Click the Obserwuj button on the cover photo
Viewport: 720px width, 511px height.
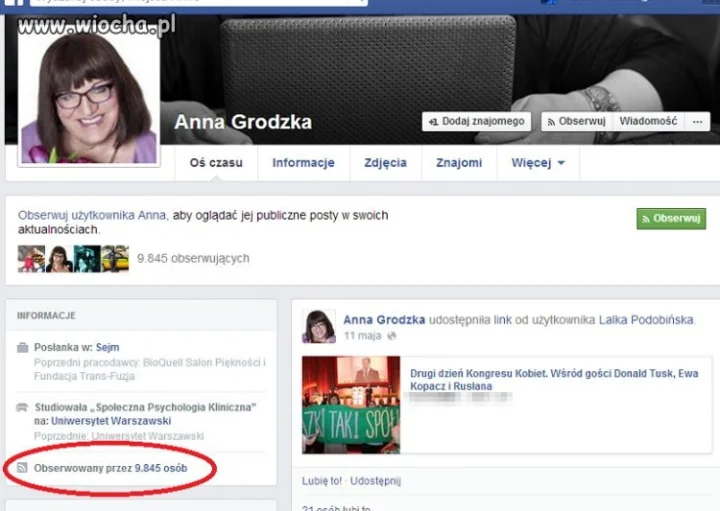tap(577, 122)
